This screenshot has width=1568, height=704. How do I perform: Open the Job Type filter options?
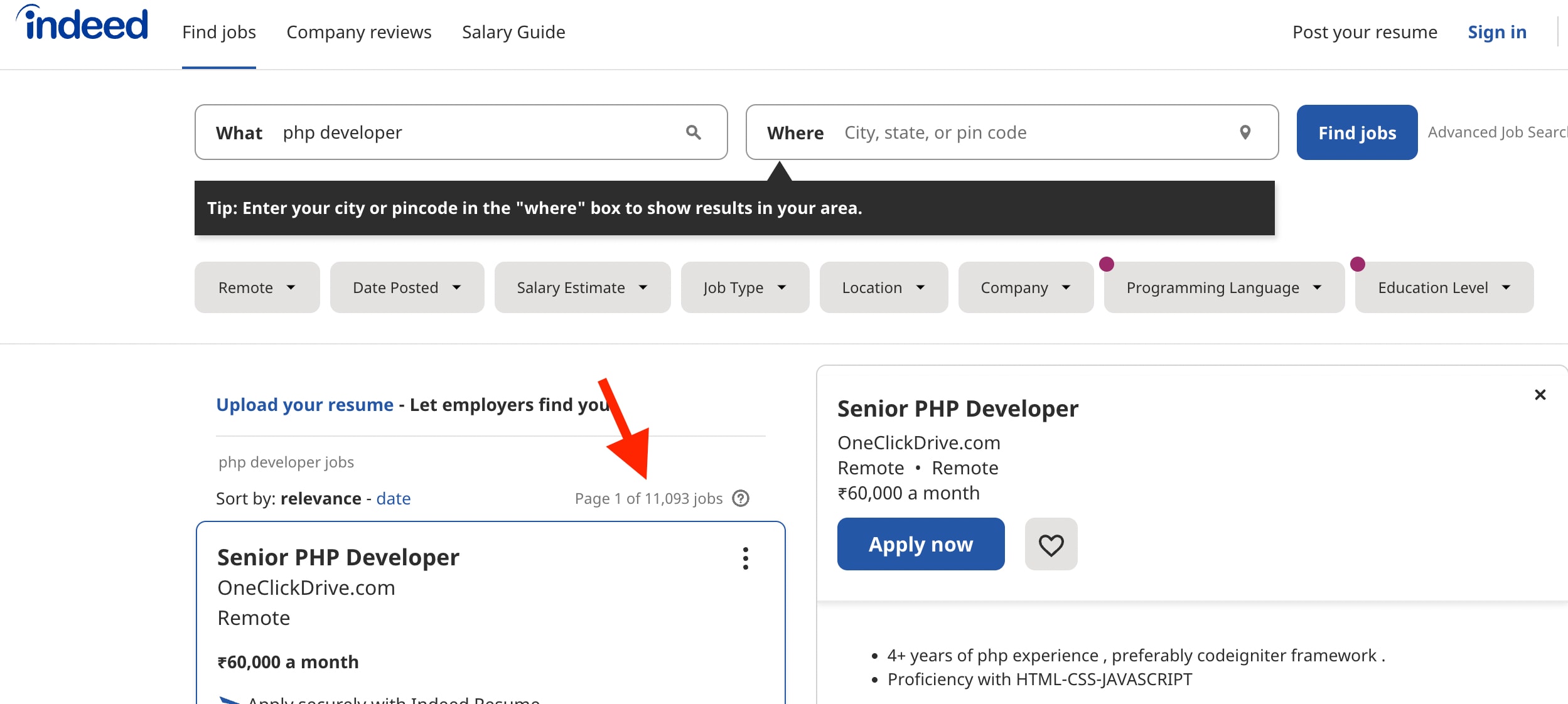[744, 287]
